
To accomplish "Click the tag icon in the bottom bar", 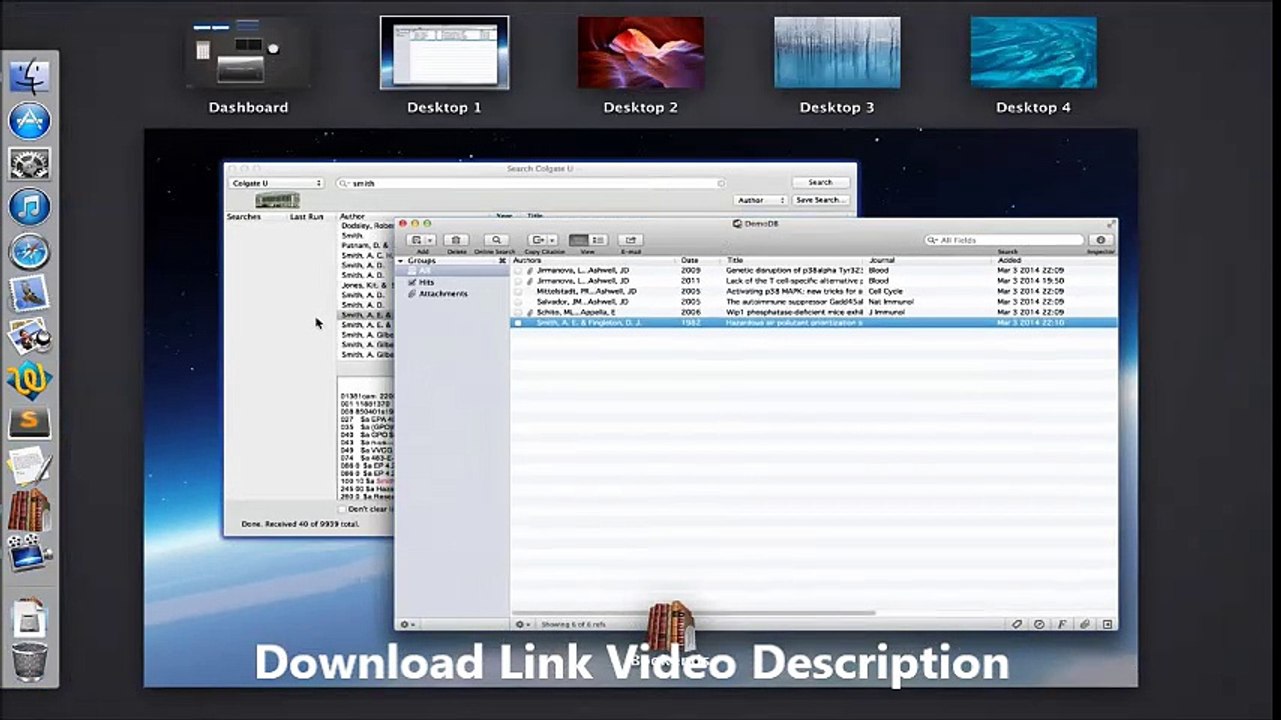I will [x=1017, y=624].
